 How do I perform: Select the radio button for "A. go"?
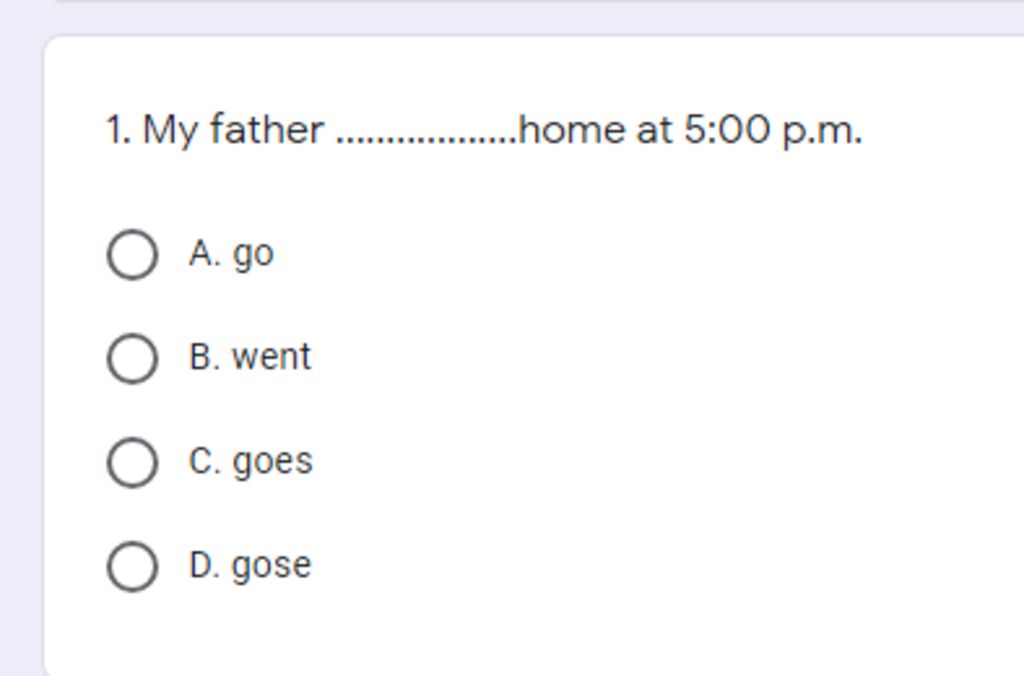(133, 255)
